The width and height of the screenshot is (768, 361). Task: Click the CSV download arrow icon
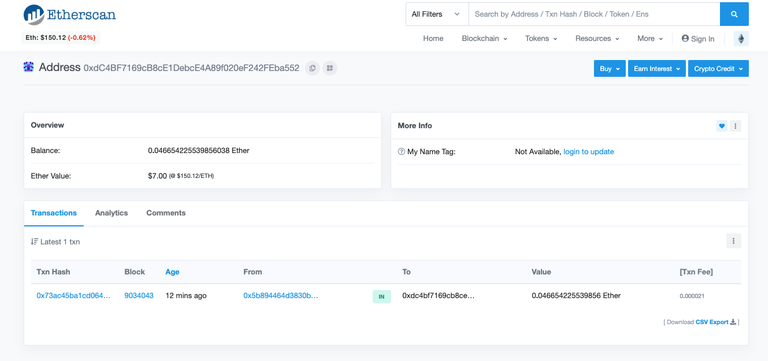click(x=733, y=322)
